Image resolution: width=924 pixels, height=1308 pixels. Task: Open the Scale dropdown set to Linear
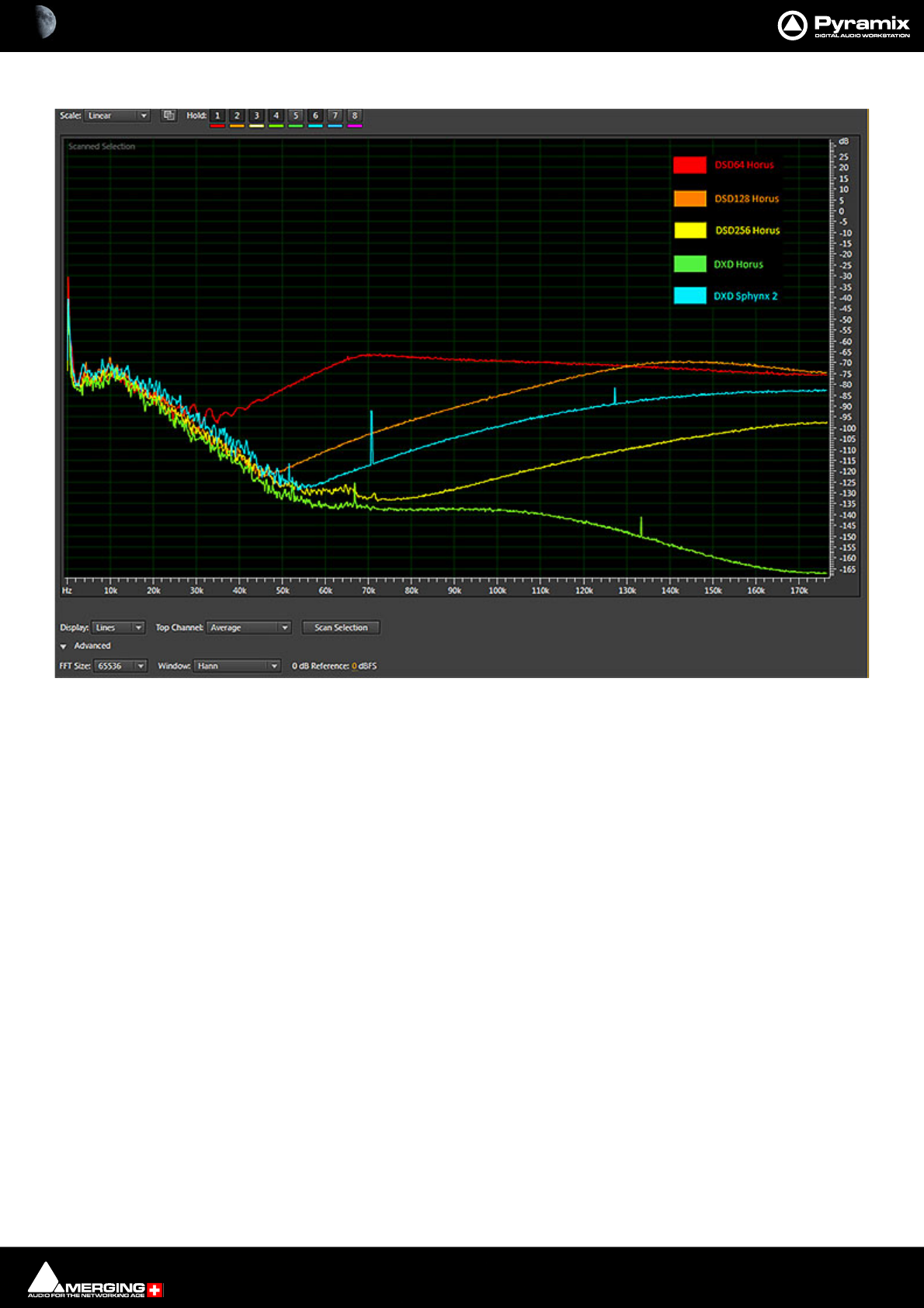click(116, 116)
